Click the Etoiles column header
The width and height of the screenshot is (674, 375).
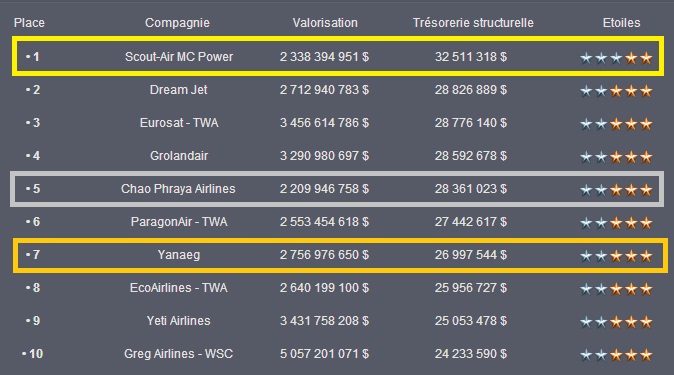coord(621,23)
